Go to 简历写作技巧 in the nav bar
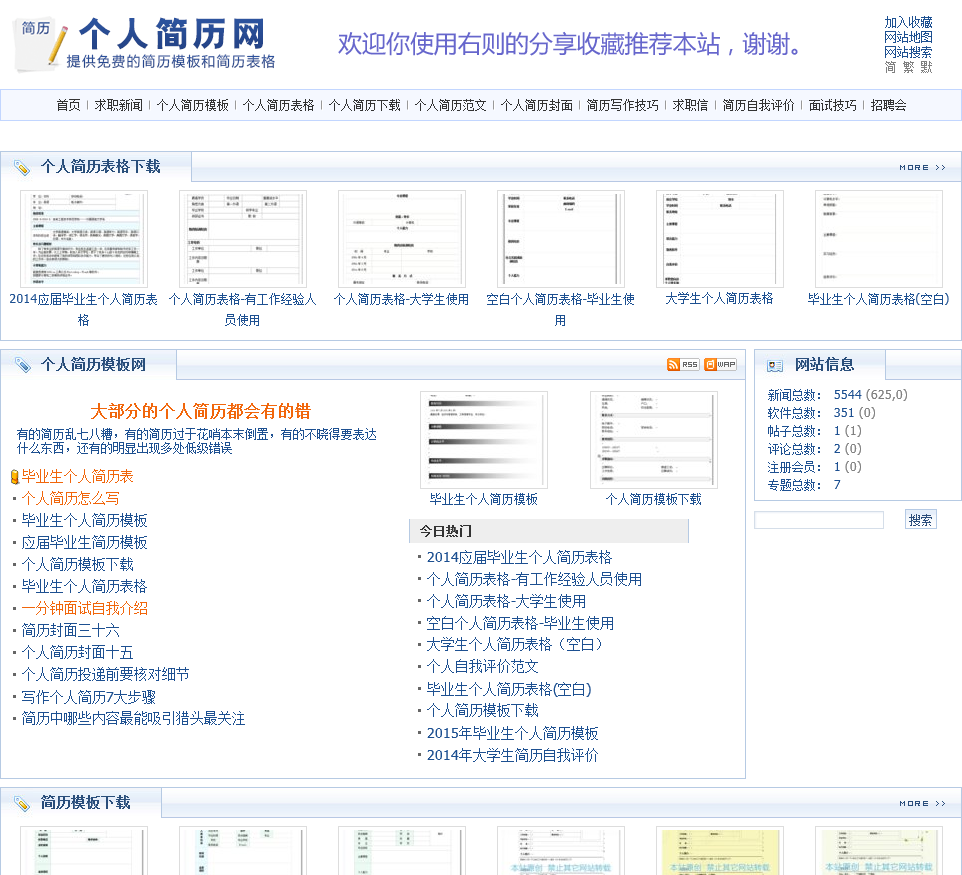The width and height of the screenshot is (962, 875). click(x=623, y=106)
